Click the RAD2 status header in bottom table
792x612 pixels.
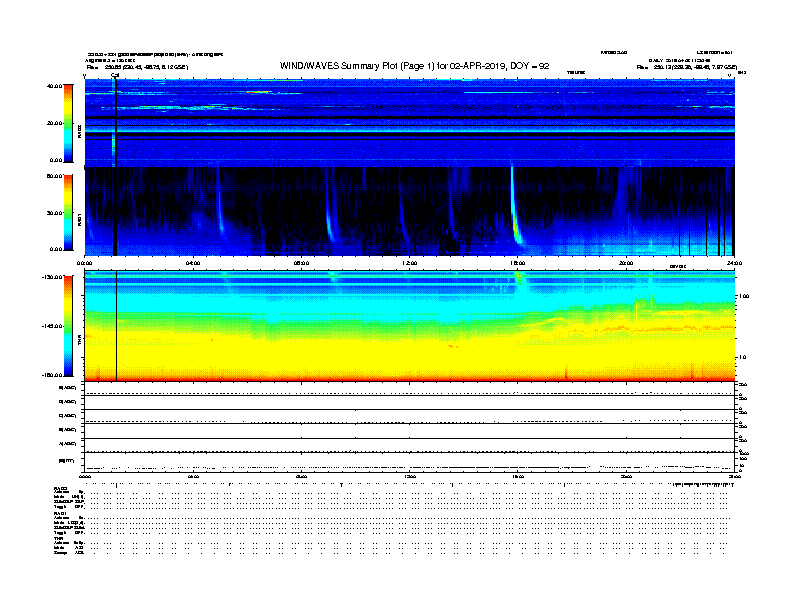tap(60, 488)
